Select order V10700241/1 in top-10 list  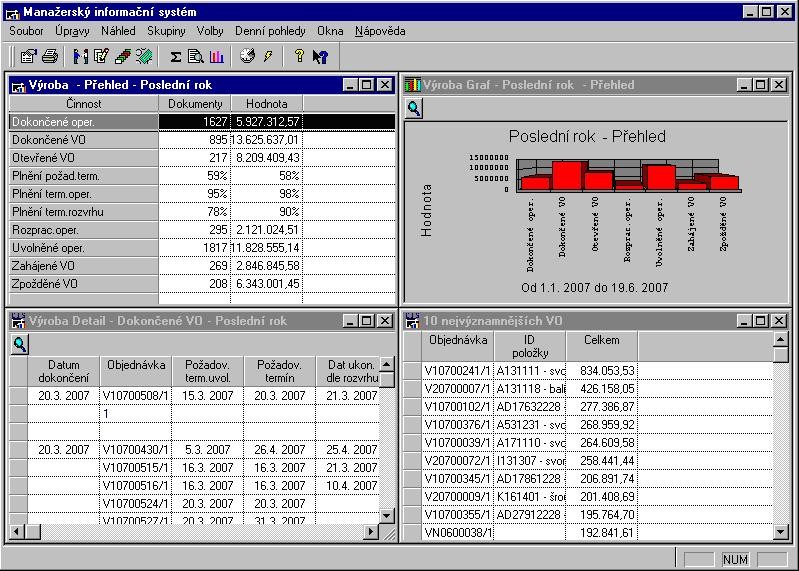tap(457, 370)
